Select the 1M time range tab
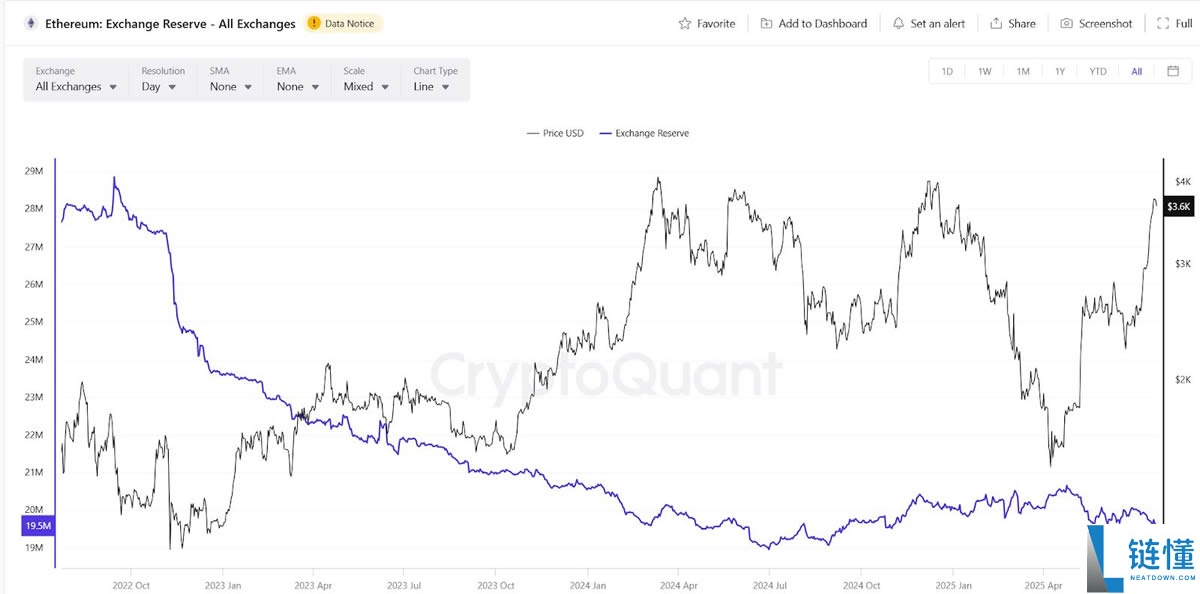1200x594 pixels. pos(1023,71)
